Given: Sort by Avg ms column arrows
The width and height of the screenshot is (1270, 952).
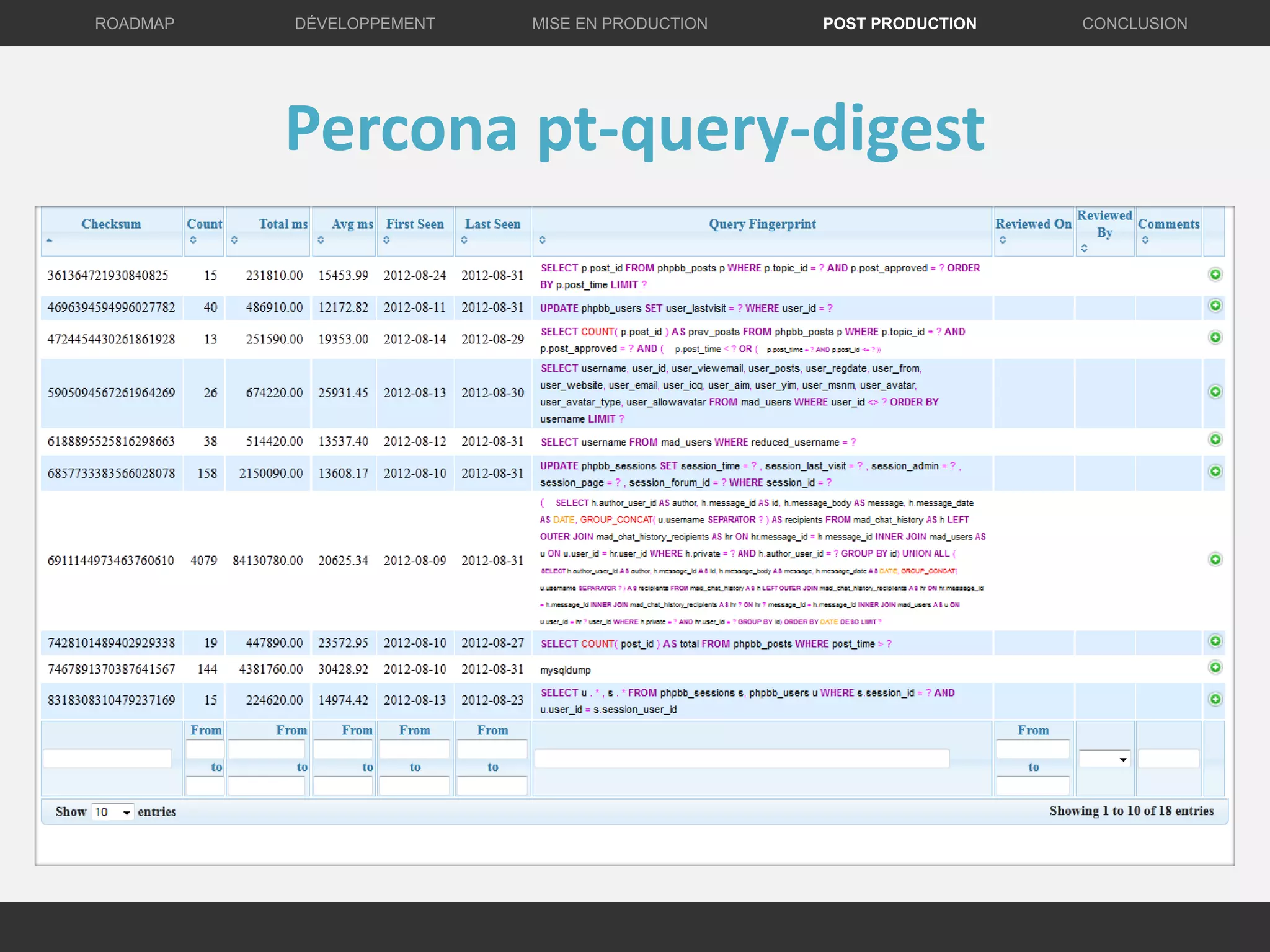Looking at the screenshot, I should pyautogui.click(x=321, y=240).
